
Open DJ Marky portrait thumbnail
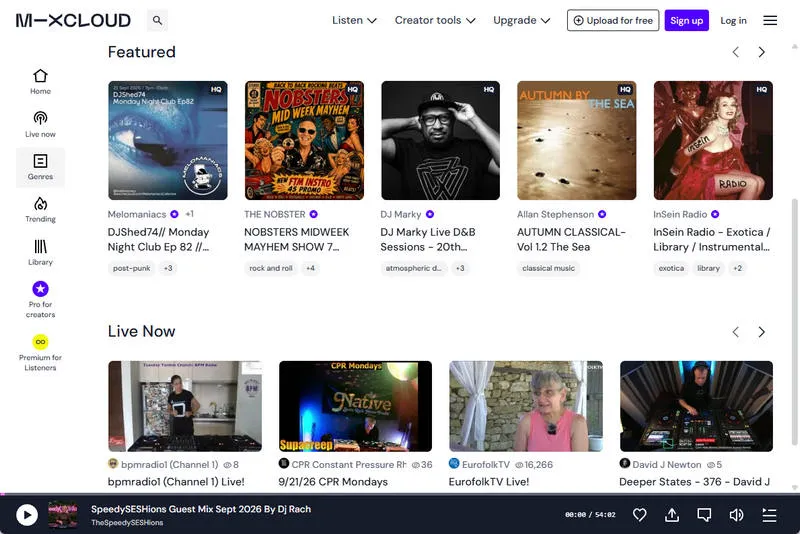pyautogui.click(x=440, y=140)
